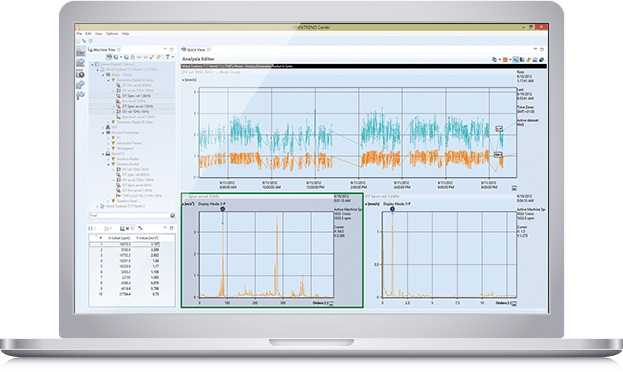
Task: Minimize the Quick View panel
Action: [x=535, y=49]
